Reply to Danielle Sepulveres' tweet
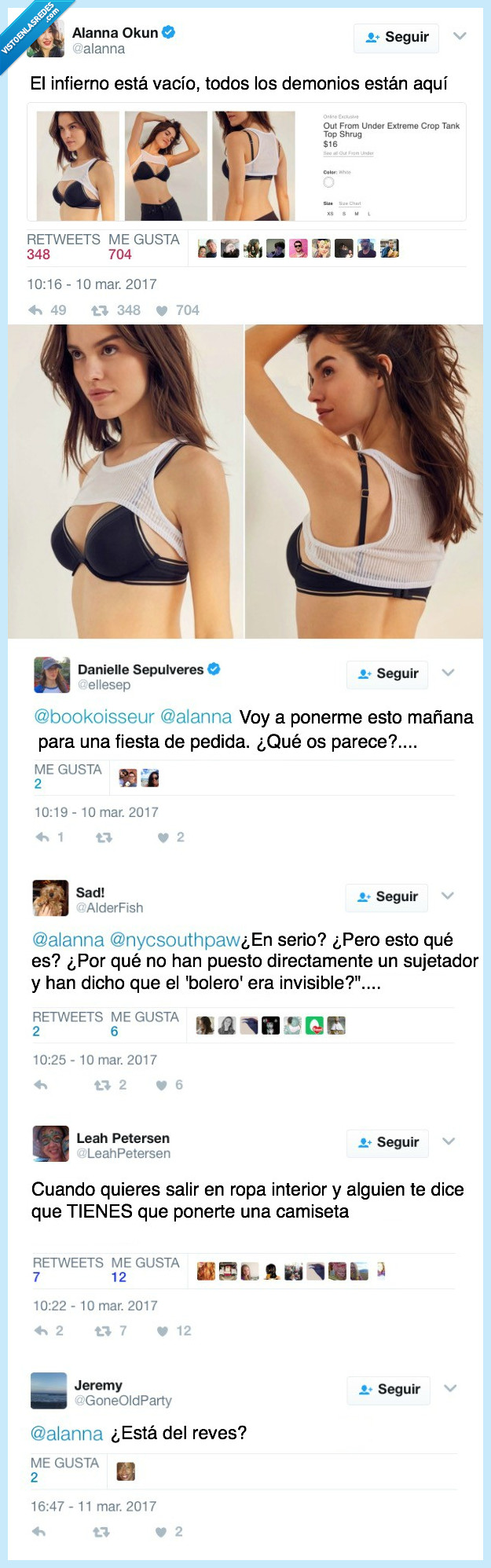The height and width of the screenshot is (1568, 491). 42,837
